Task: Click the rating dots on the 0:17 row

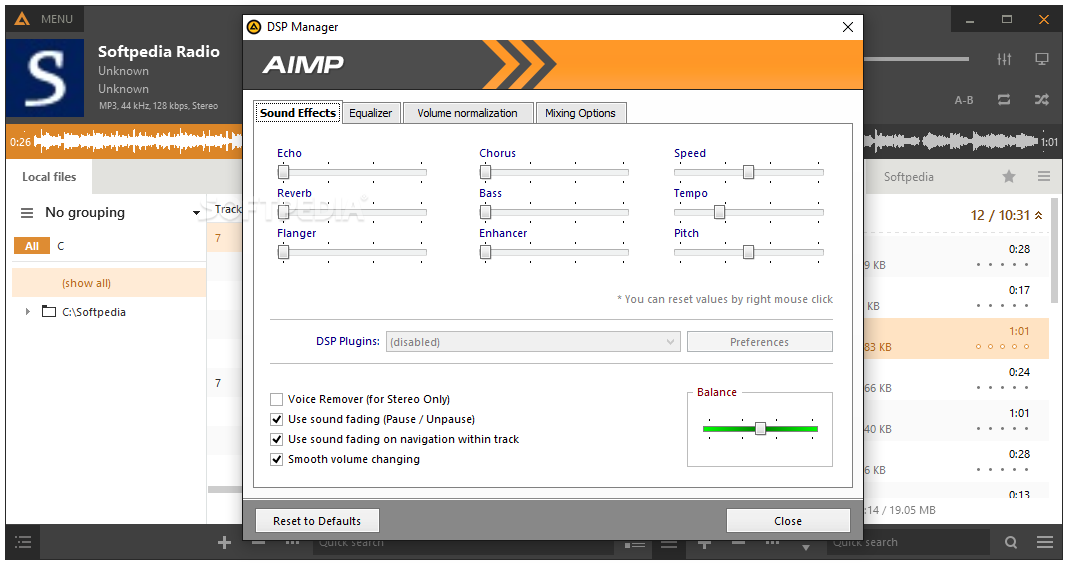Action: point(1002,306)
